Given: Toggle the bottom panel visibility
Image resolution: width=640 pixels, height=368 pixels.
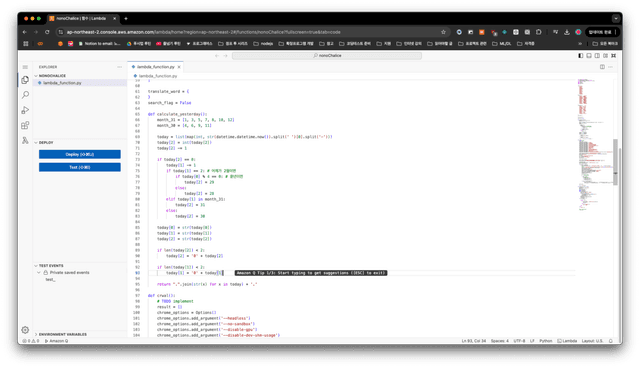Looking at the screenshot, I should [x=589, y=55].
